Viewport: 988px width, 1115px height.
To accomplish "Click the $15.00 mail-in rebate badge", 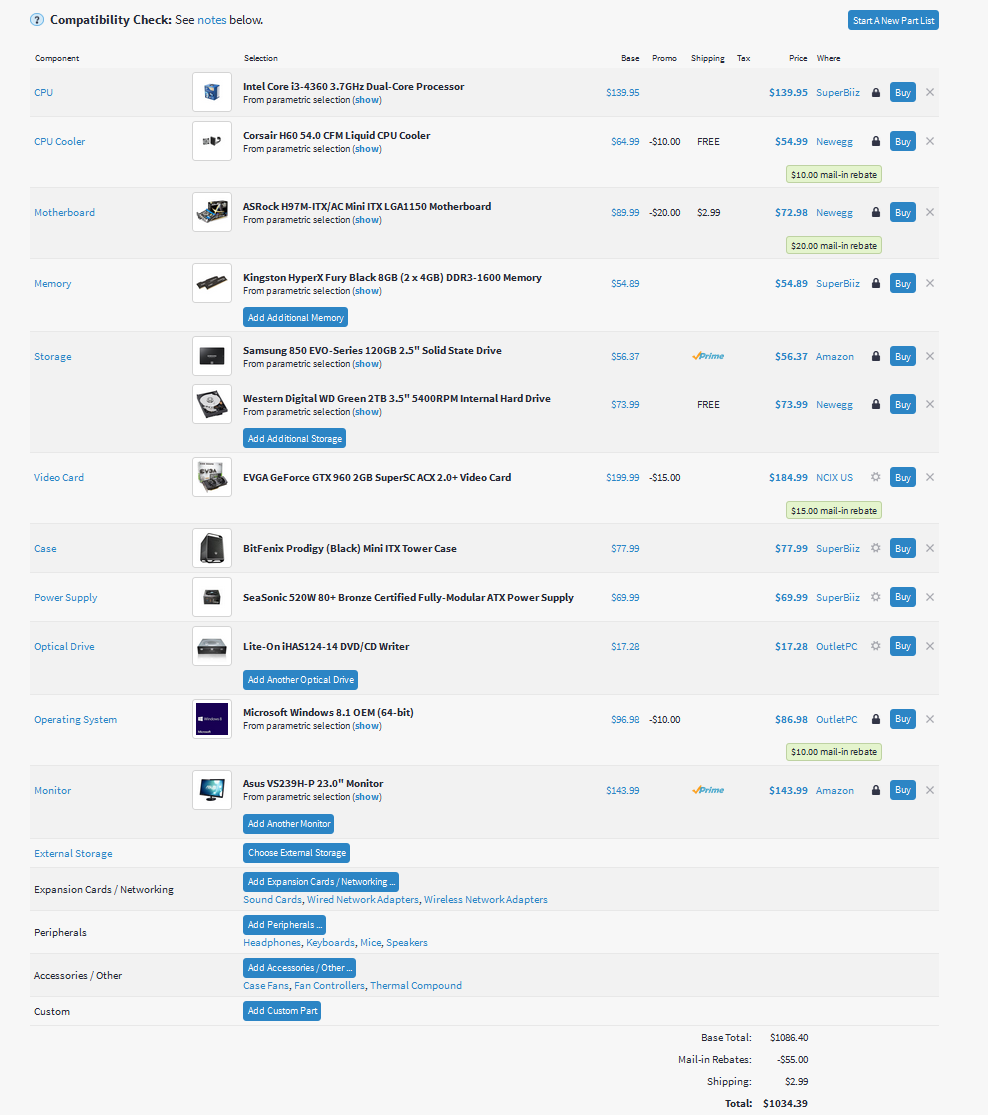I will (x=834, y=511).
